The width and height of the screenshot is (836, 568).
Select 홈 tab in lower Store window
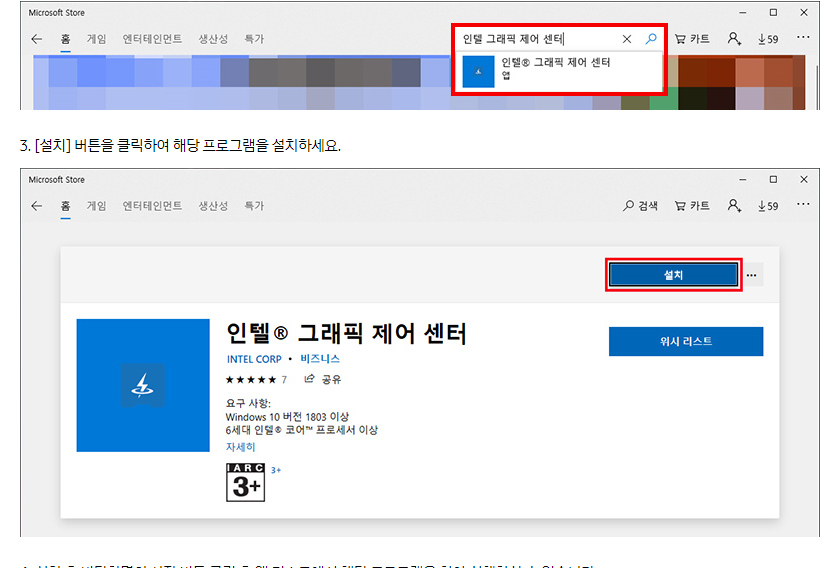tap(65, 206)
